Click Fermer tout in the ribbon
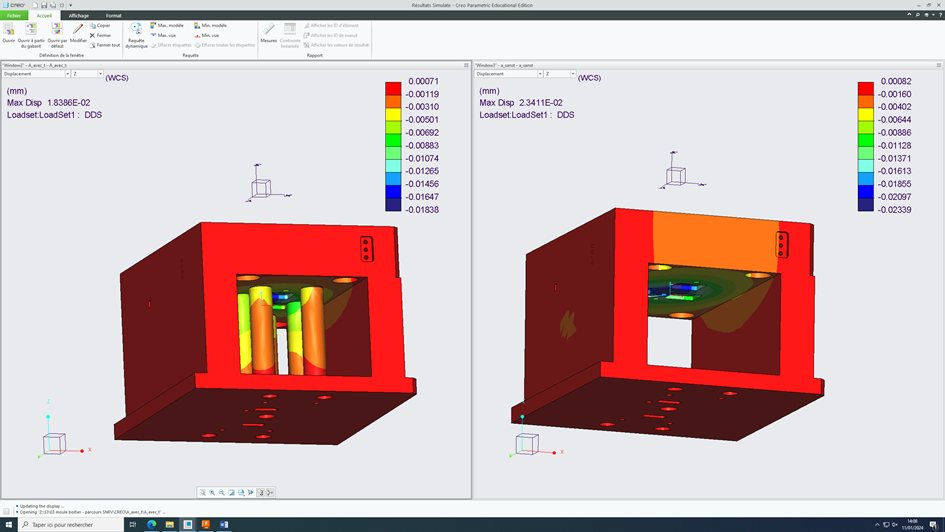This screenshot has width=945, height=532. [105, 45]
